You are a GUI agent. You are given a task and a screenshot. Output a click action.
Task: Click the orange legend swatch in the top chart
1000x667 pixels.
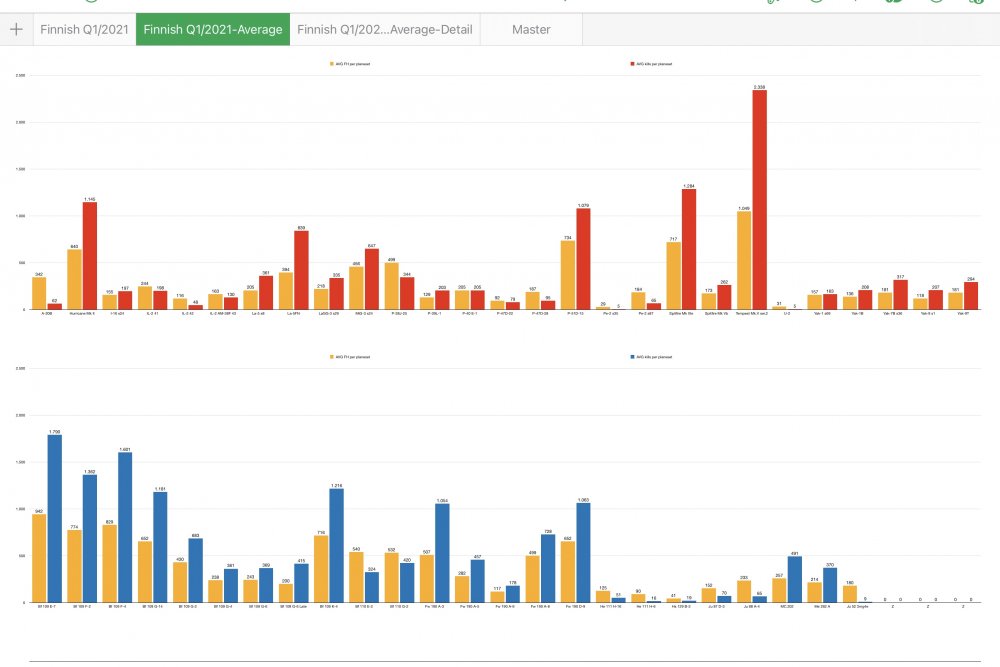[x=333, y=64]
